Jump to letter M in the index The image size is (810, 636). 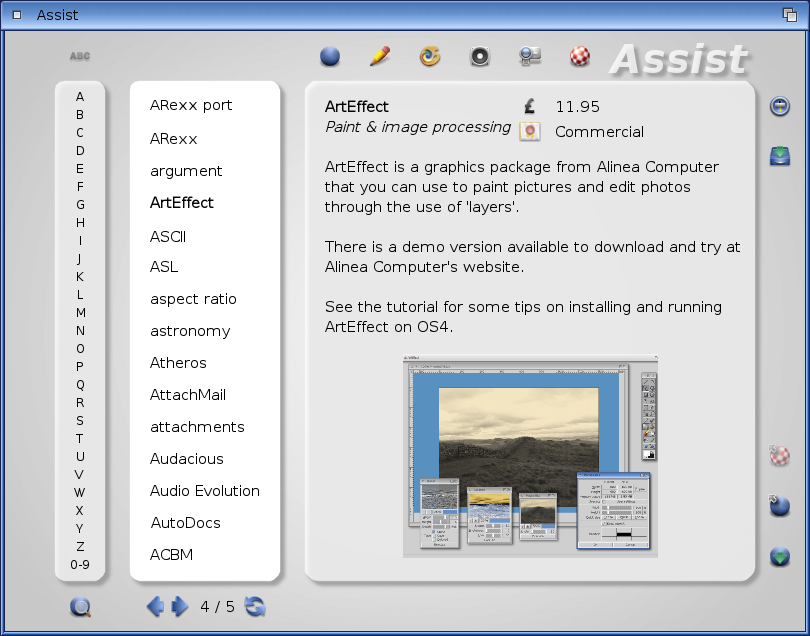[81, 313]
